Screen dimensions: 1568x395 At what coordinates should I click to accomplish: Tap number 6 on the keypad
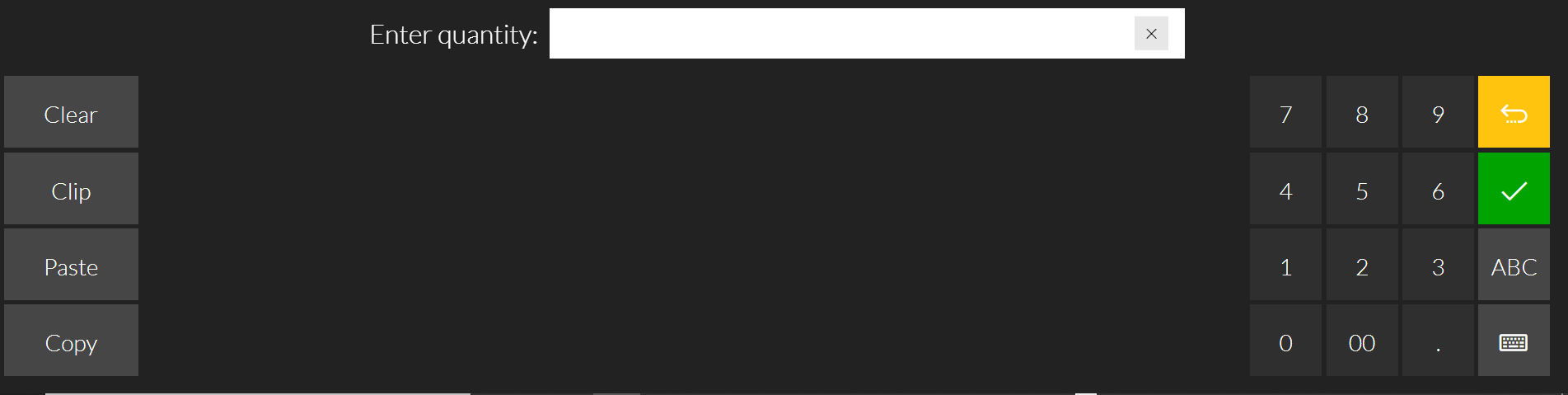pos(1438,189)
